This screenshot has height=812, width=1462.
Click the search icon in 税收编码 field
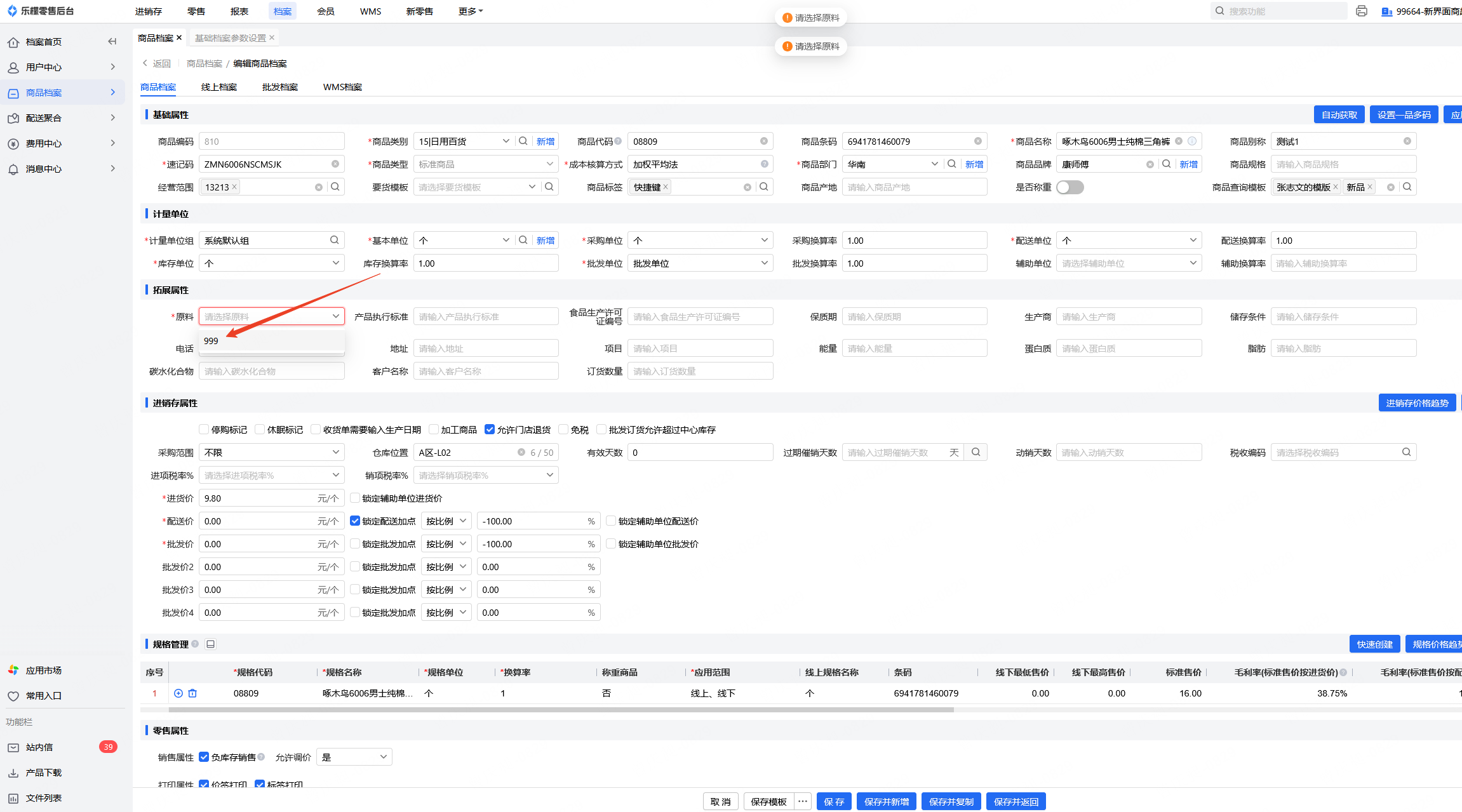click(1406, 452)
